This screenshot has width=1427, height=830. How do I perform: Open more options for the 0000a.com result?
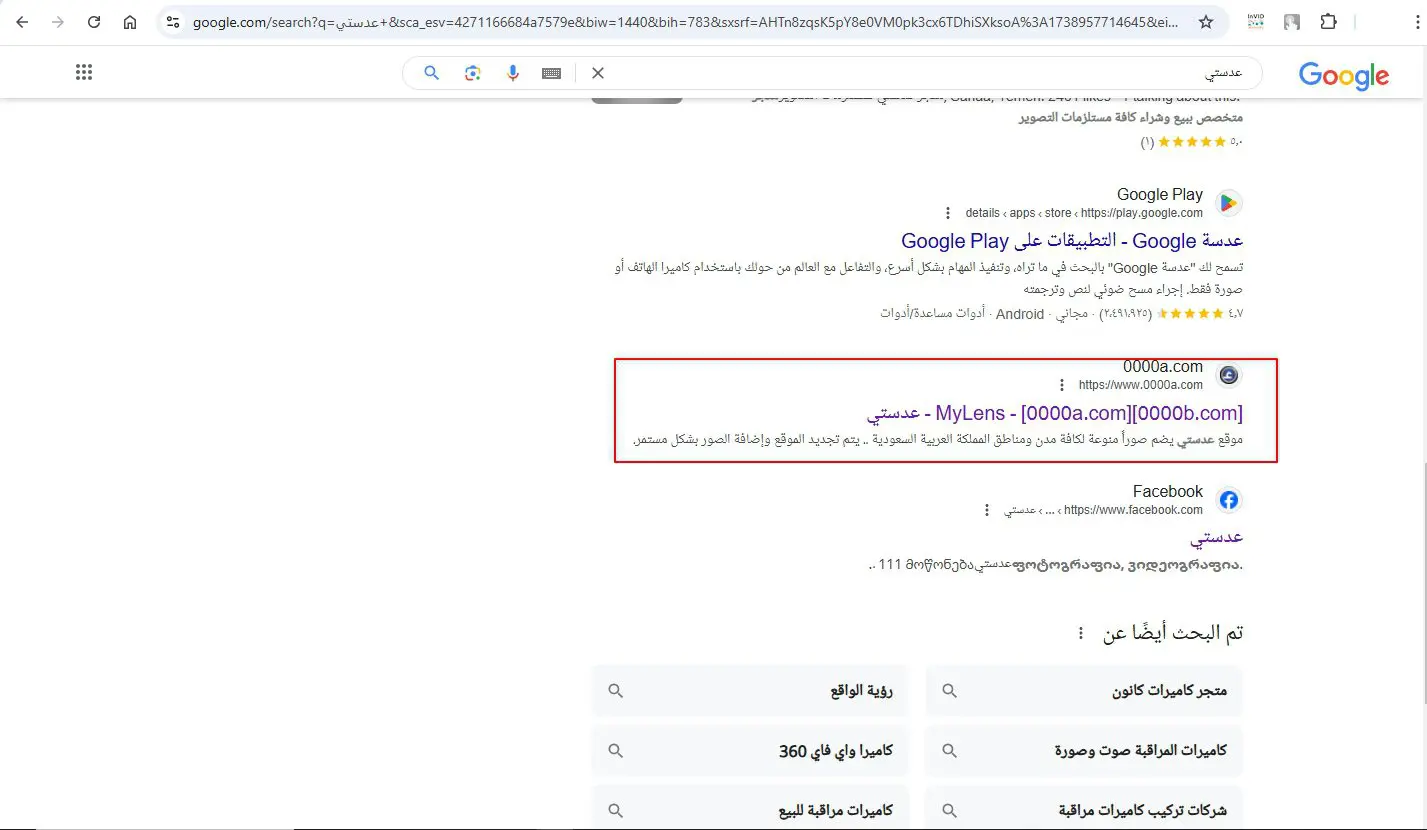tap(1062, 385)
